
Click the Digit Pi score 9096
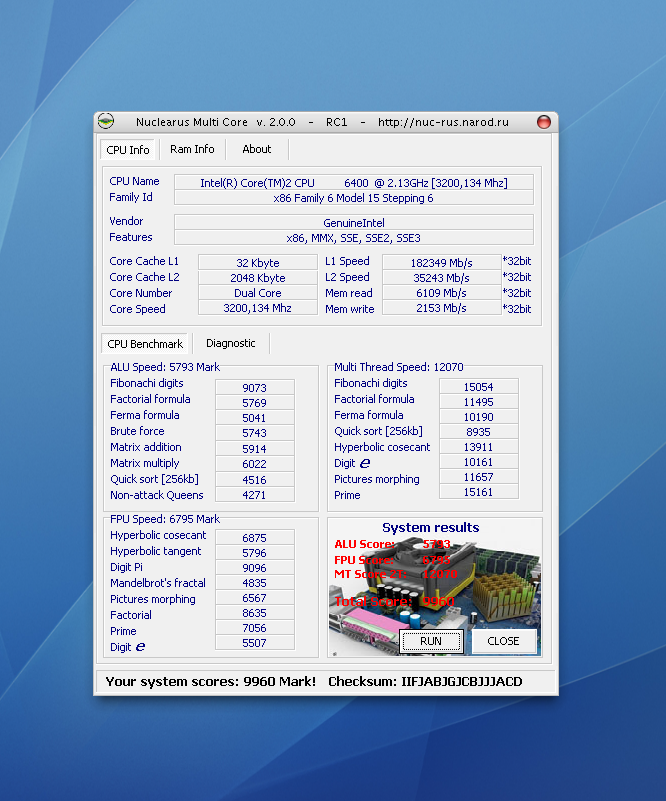point(254,568)
